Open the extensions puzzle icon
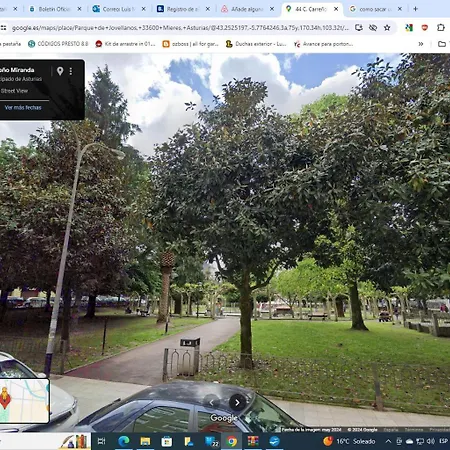450x450 pixels. click(441, 28)
